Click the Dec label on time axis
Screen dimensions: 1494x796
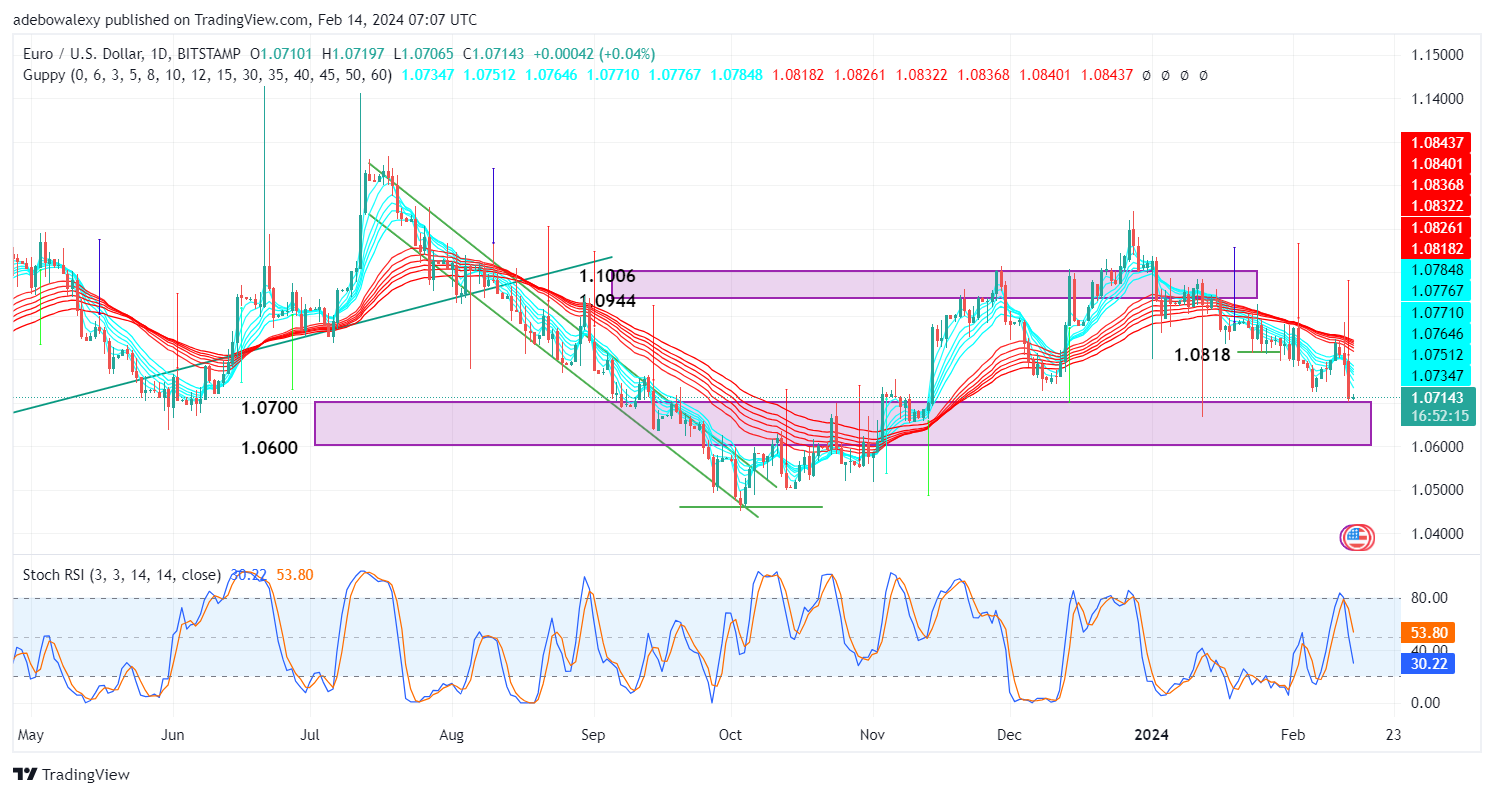click(1010, 735)
